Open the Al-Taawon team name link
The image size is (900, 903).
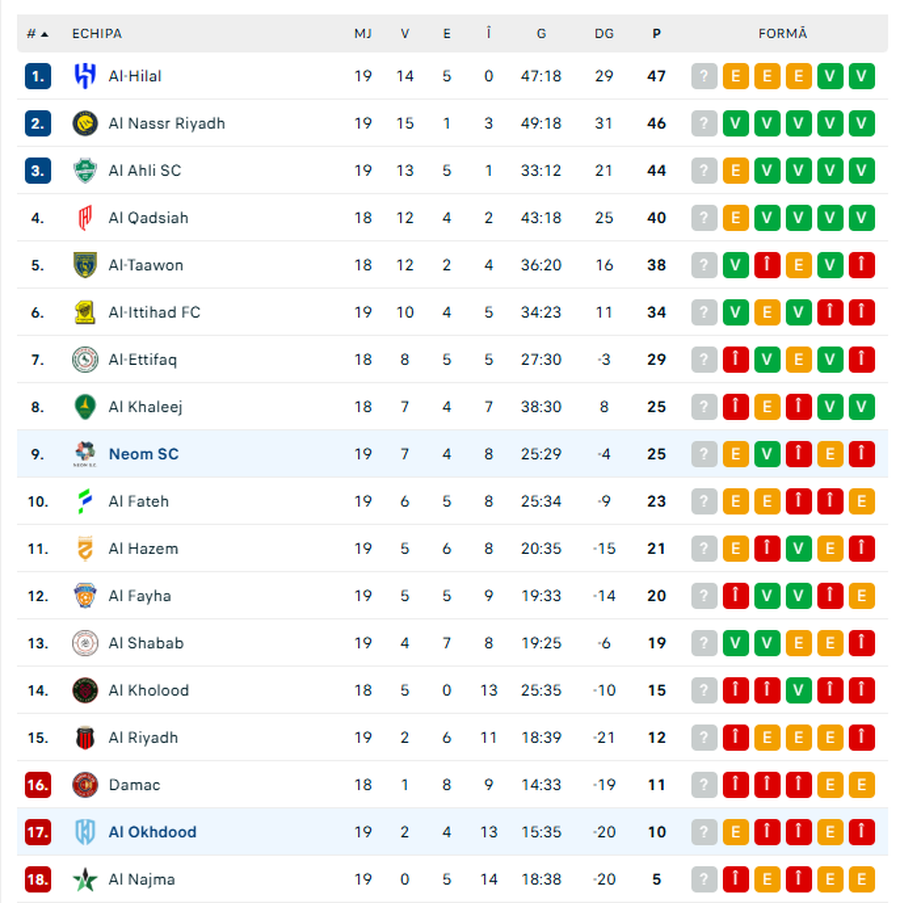click(x=146, y=265)
